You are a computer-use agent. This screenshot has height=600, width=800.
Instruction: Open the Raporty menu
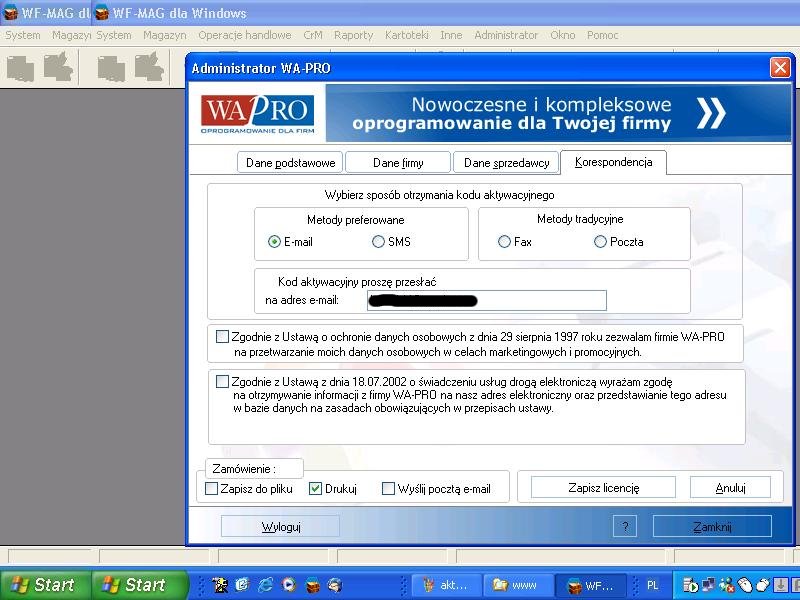pos(354,35)
